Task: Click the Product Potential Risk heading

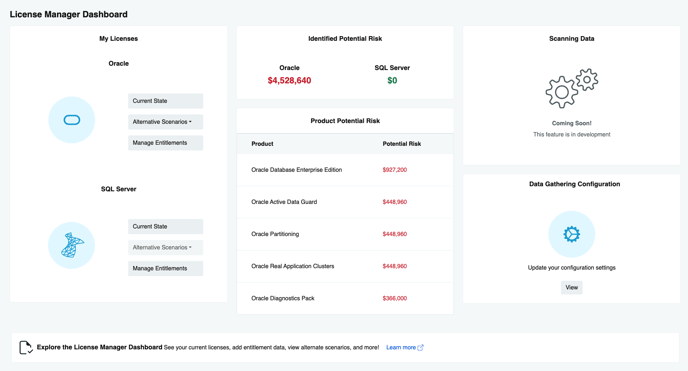Action: tap(345, 121)
